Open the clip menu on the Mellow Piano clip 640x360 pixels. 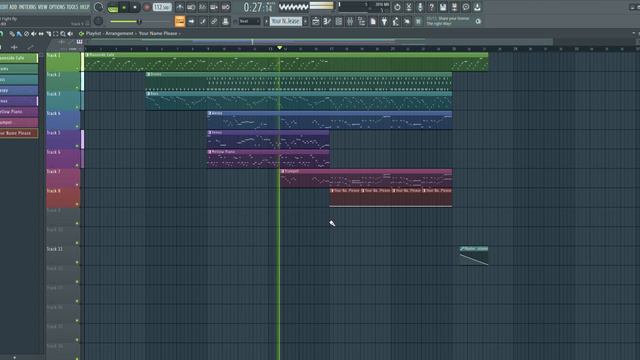click(x=210, y=152)
